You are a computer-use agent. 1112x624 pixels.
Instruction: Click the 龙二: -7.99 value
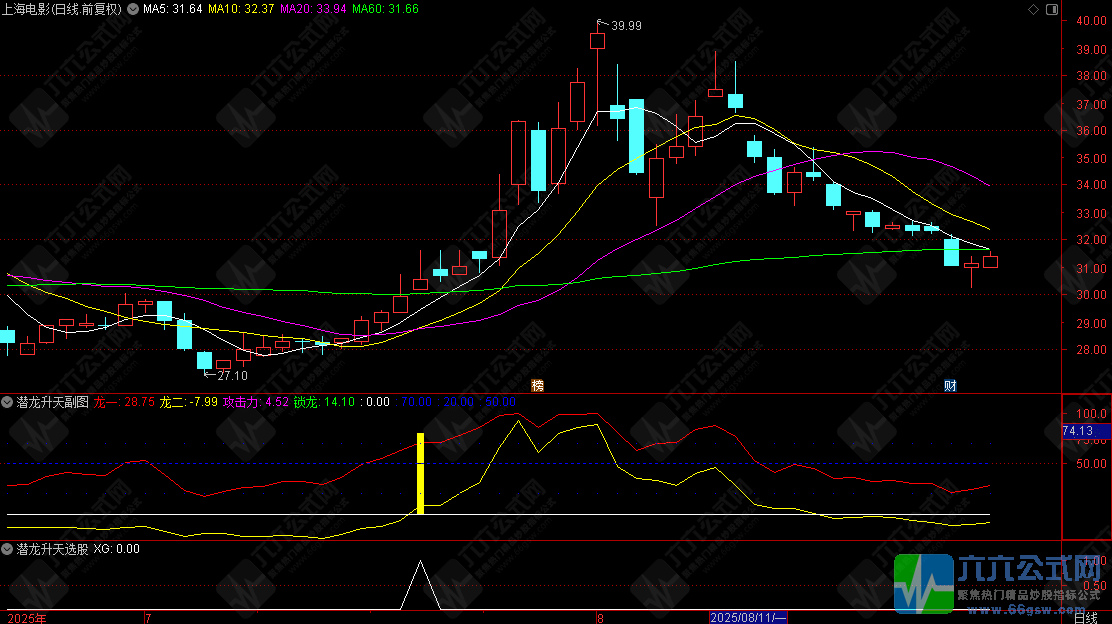pyautogui.click(x=189, y=402)
